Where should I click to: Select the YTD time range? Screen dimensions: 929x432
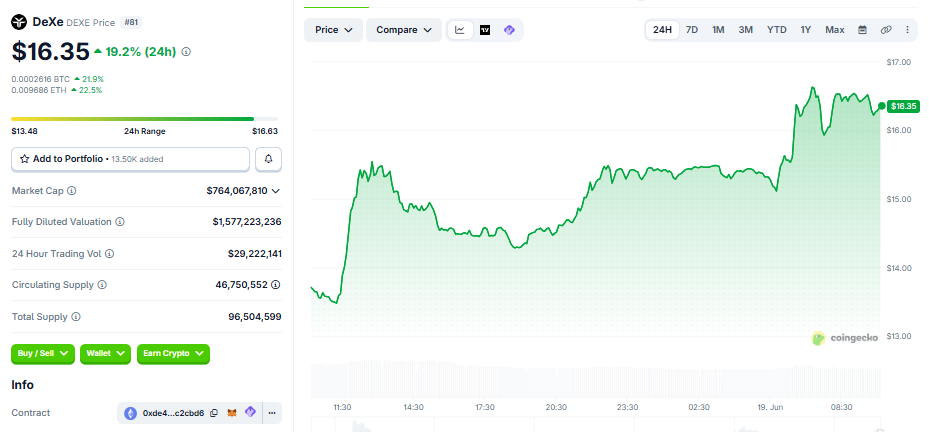(x=777, y=30)
